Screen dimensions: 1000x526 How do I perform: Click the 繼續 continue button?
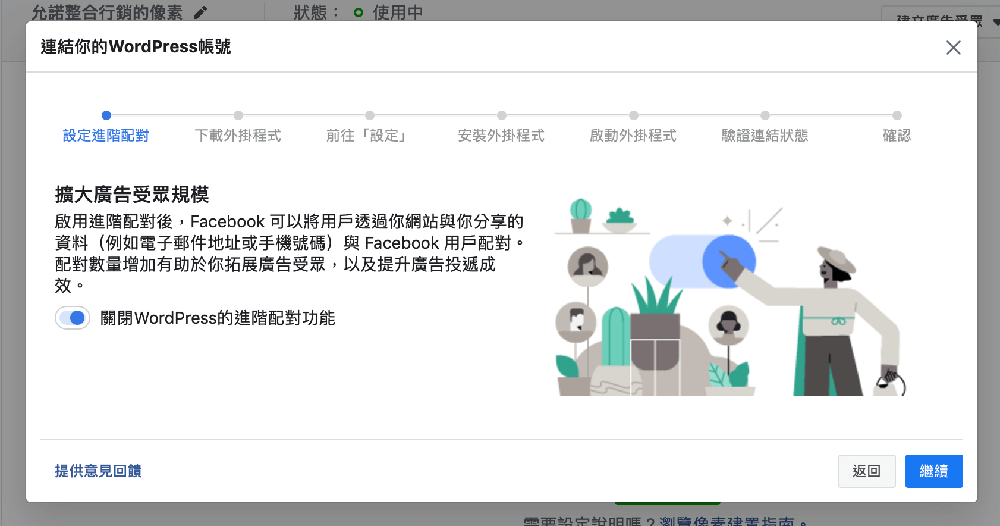[933, 471]
